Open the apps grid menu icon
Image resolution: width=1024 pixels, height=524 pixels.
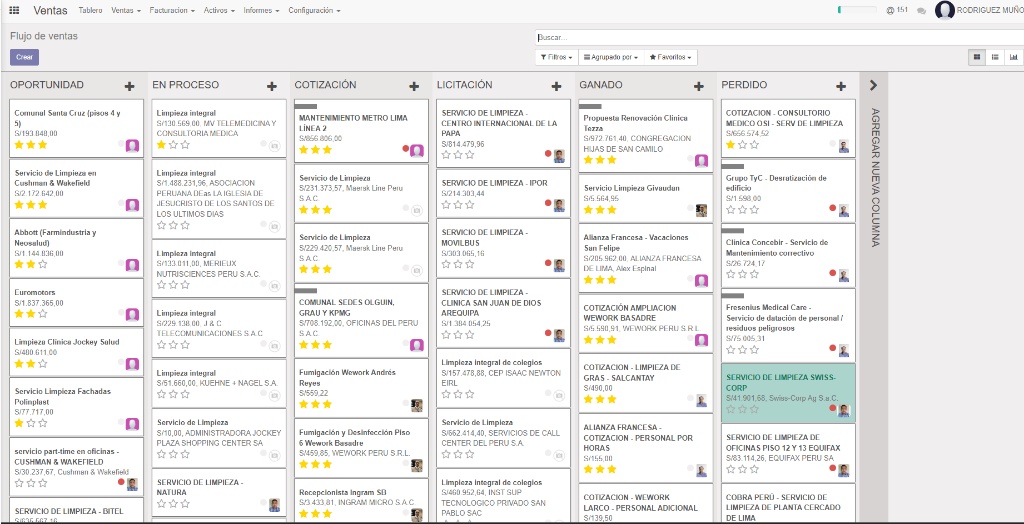point(14,10)
